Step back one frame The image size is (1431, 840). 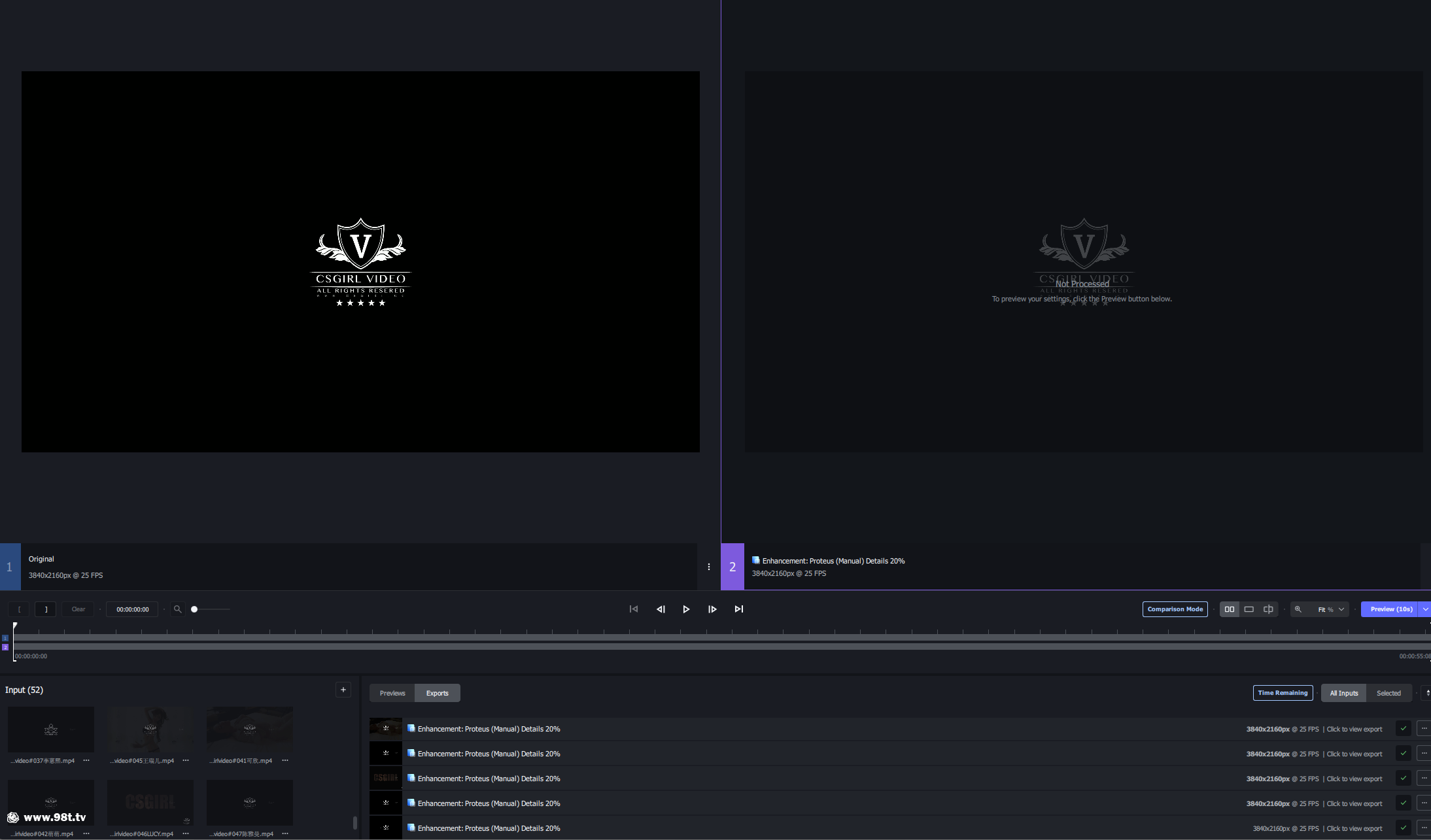click(x=661, y=609)
